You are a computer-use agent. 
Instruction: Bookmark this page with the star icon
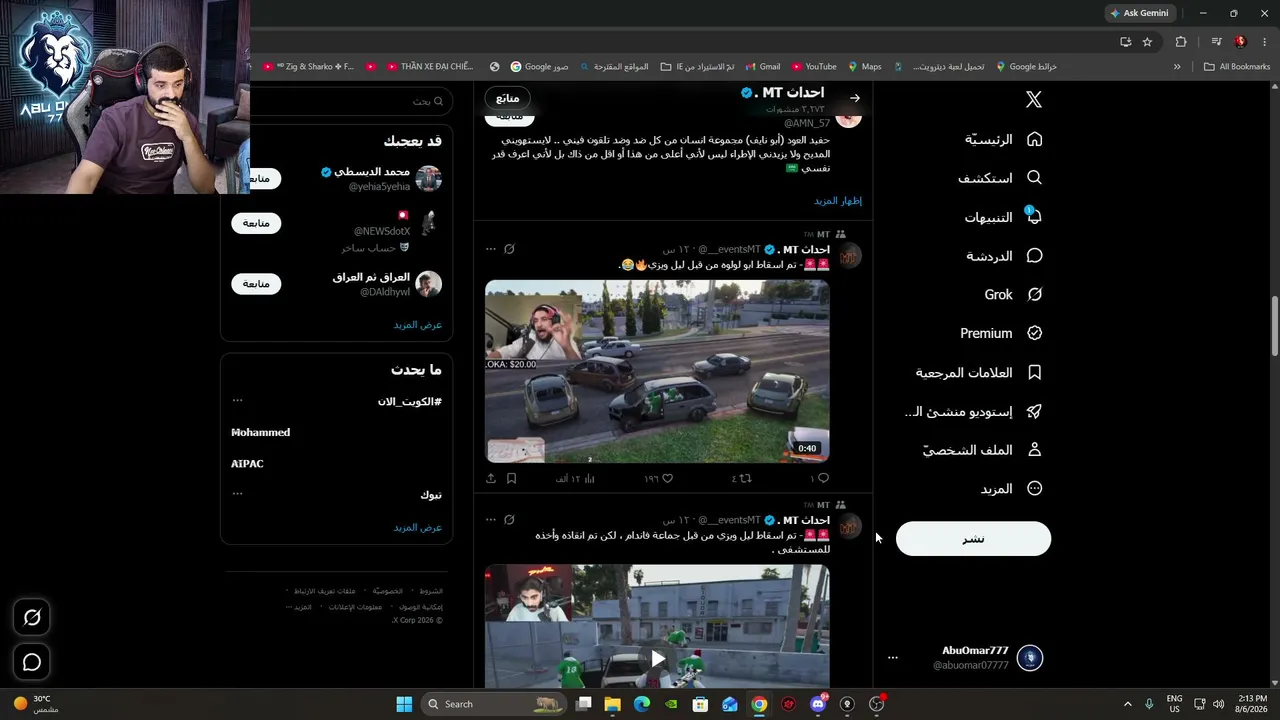[1147, 42]
